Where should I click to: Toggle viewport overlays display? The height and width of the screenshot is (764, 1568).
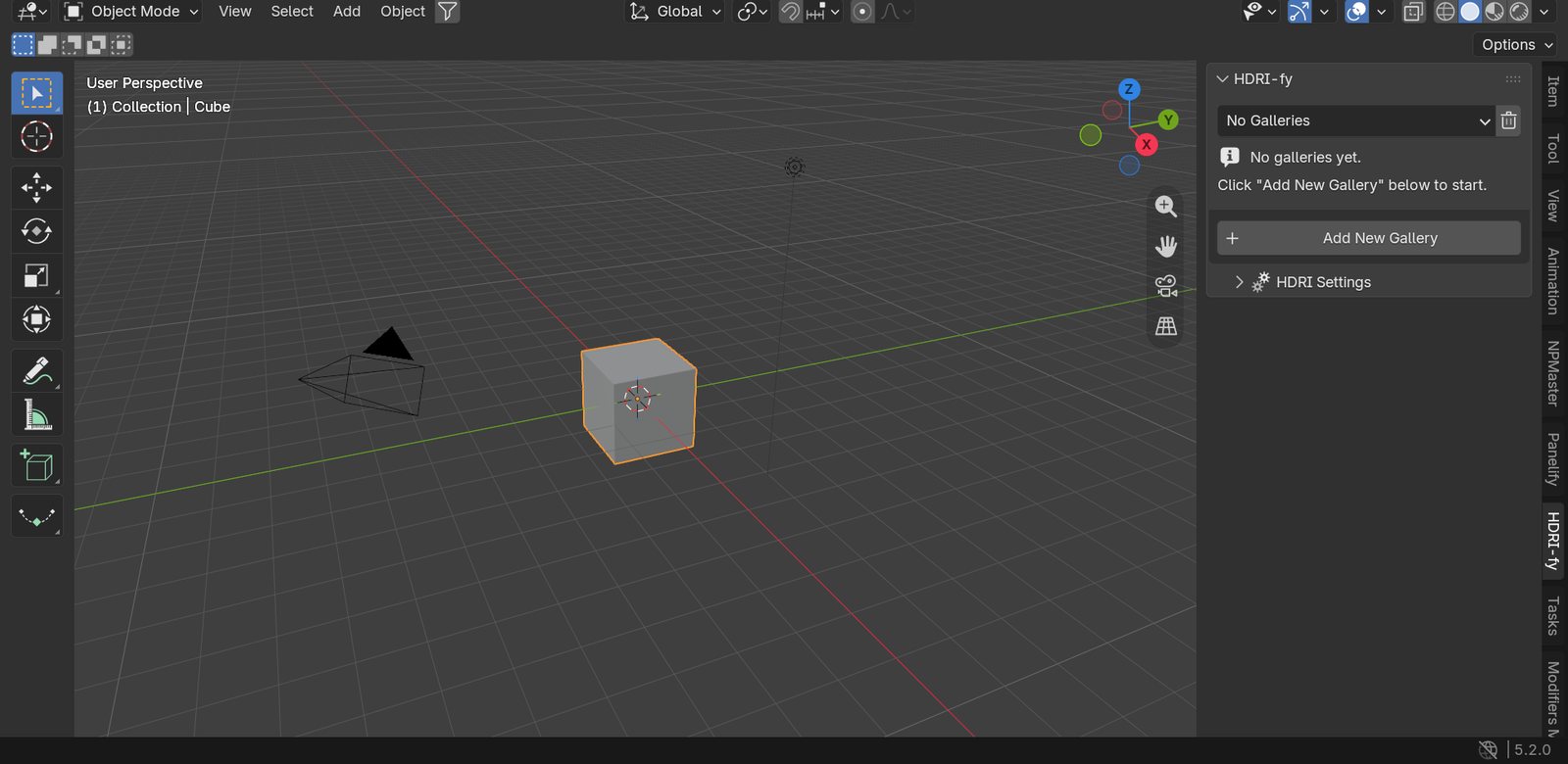coord(1356,12)
